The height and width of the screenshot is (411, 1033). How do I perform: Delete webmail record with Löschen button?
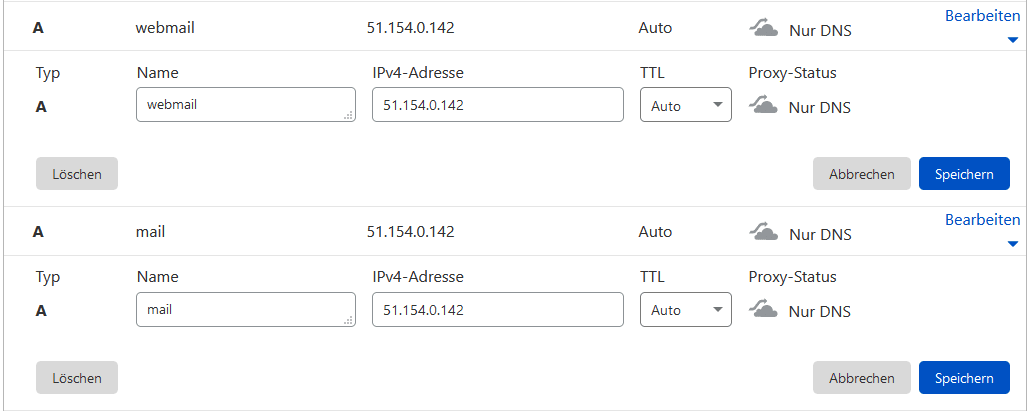tap(77, 174)
